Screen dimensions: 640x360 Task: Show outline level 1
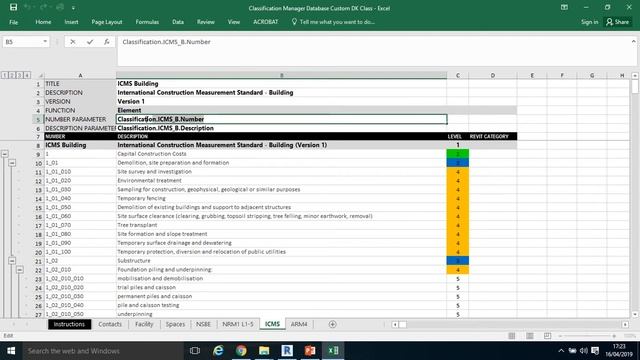4,75
